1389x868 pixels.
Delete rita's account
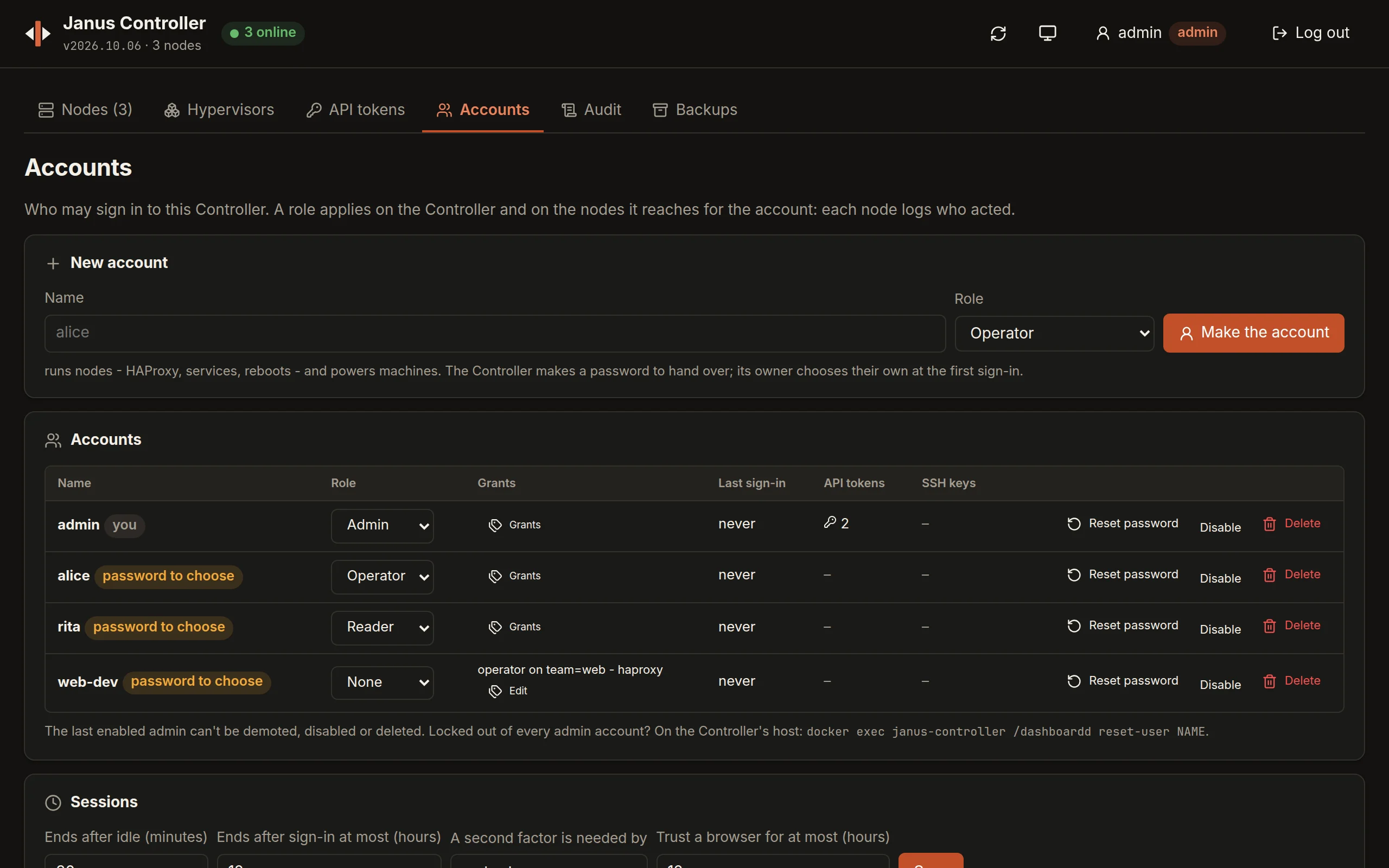[1292, 626]
